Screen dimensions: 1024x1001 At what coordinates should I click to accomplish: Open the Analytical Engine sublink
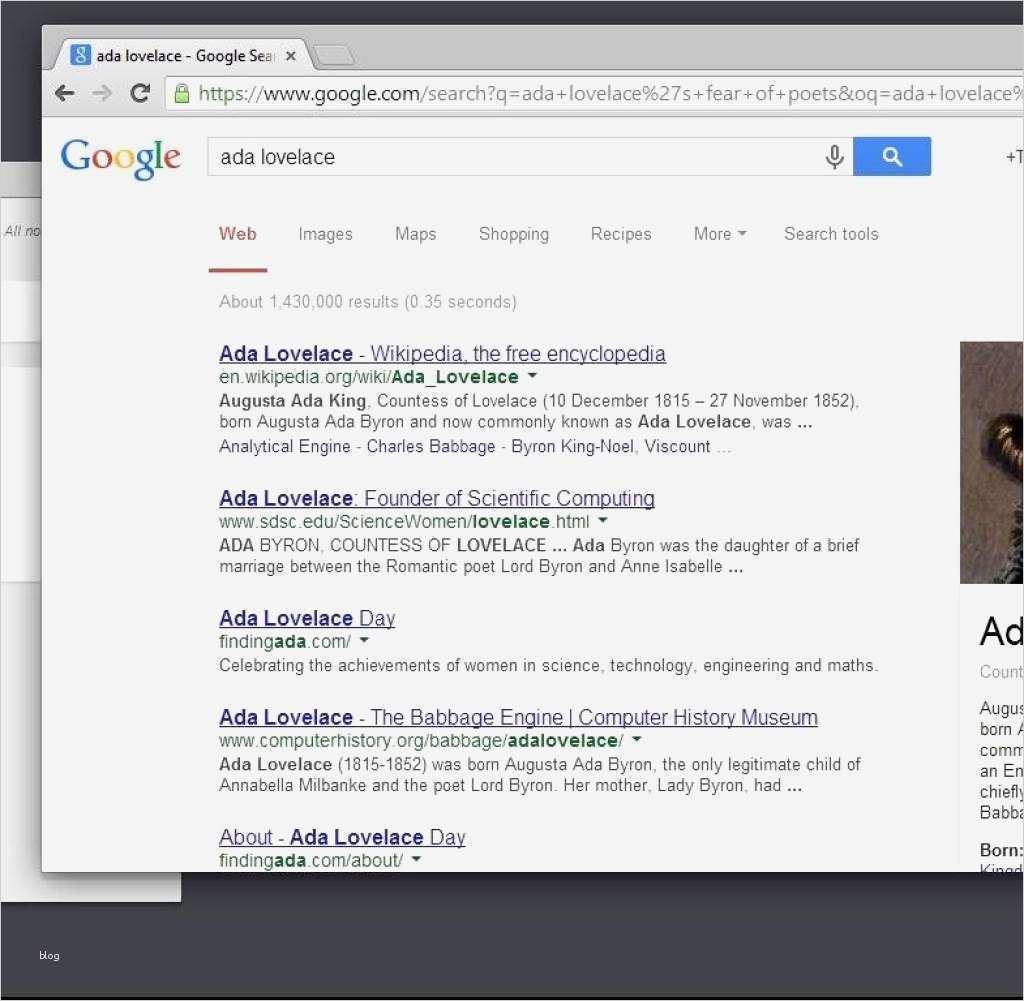click(285, 447)
